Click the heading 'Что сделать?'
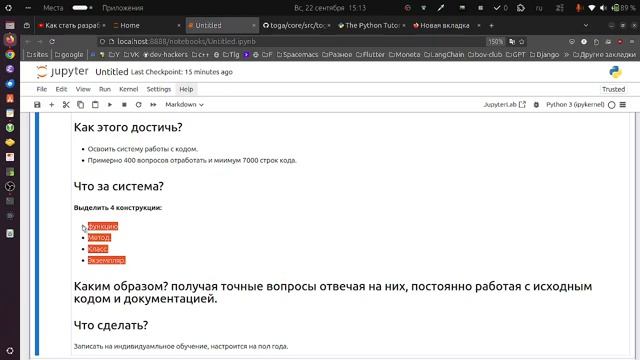Viewport: 640px width, 360px height. [x=111, y=325]
